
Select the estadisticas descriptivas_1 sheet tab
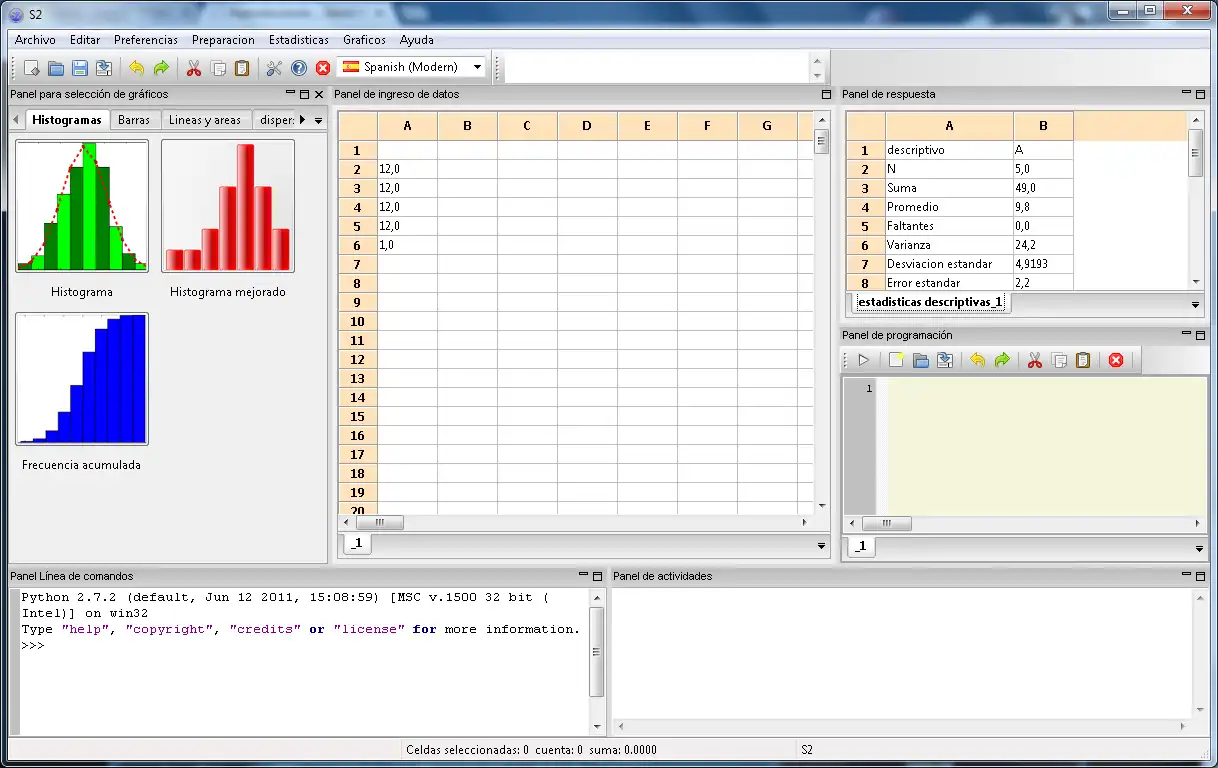click(x=930, y=302)
